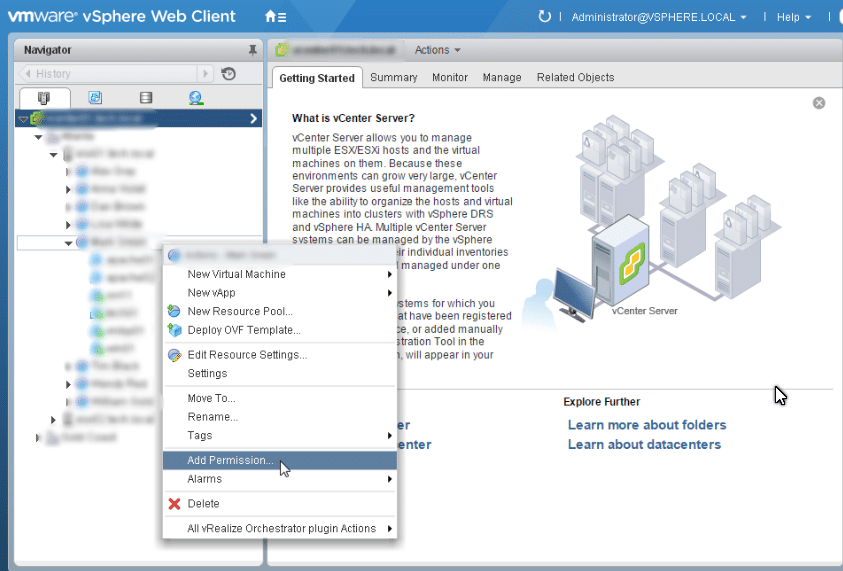The image size is (843, 571).
Task: Choose Rename in context menu
Action: (280, 417)
